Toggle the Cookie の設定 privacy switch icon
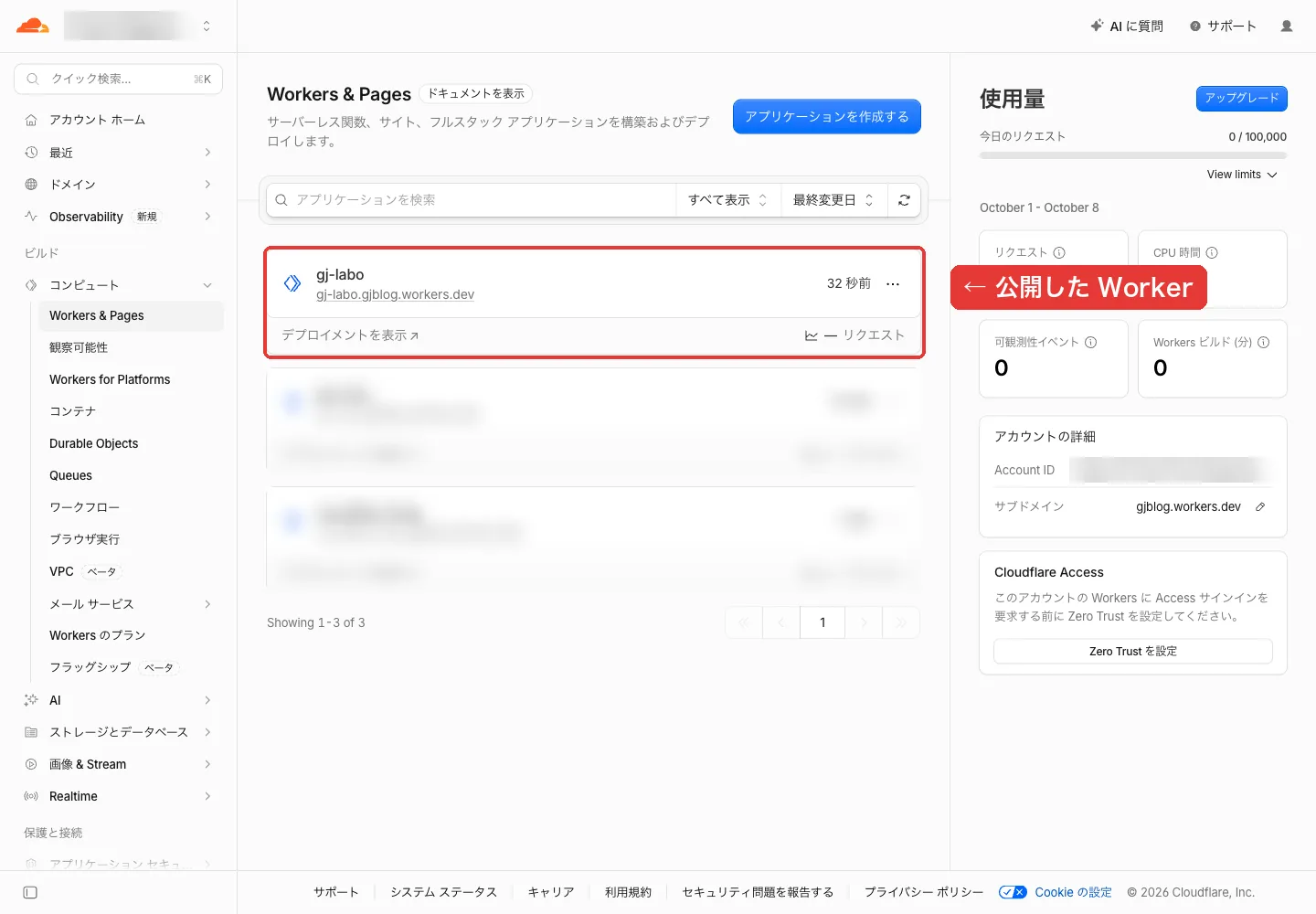1316x914 pixels. (1013, 892)
